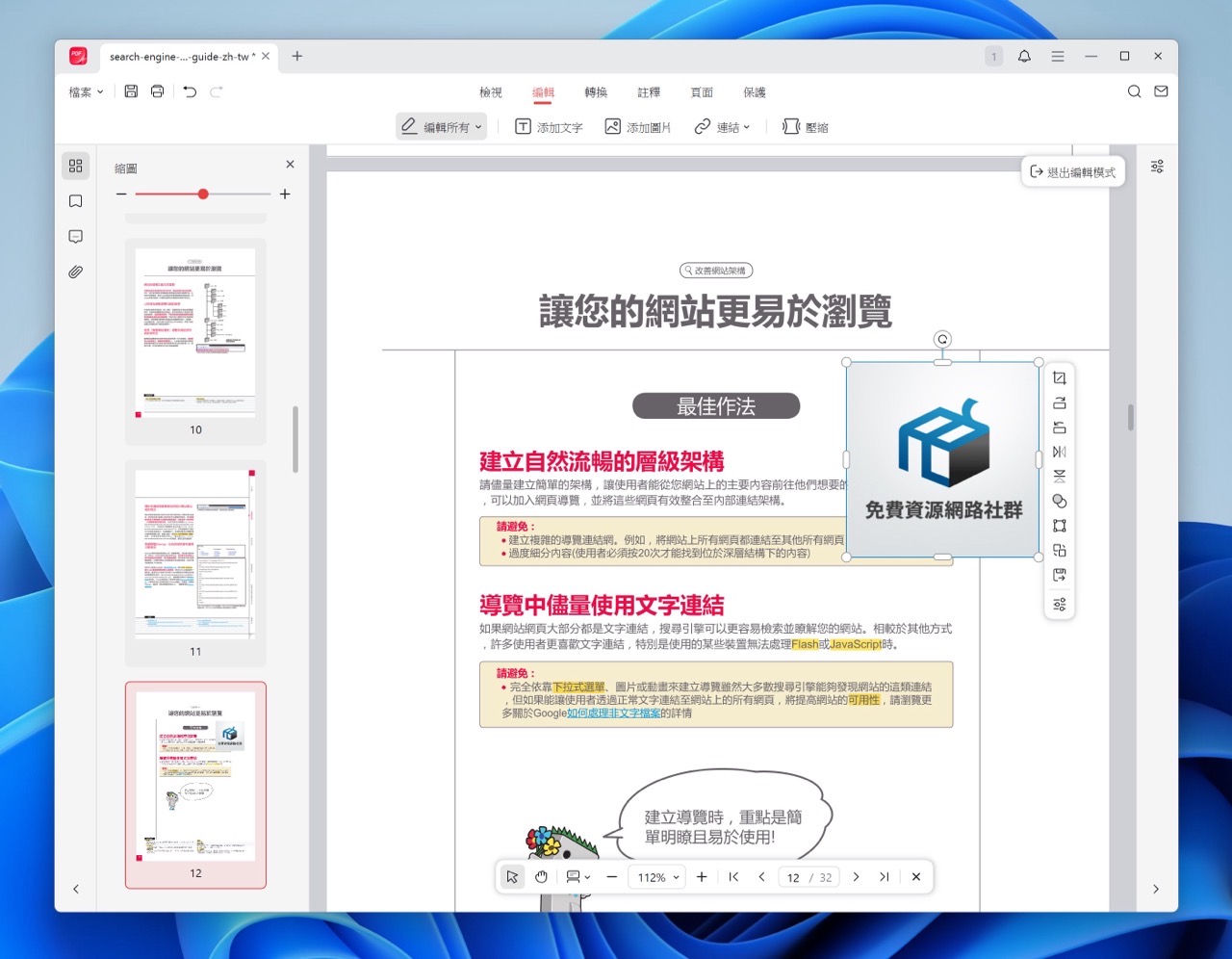Viewport: 1232px width, 959px height.
Task: Click the replace image icon
Action: pos(1059,551)
